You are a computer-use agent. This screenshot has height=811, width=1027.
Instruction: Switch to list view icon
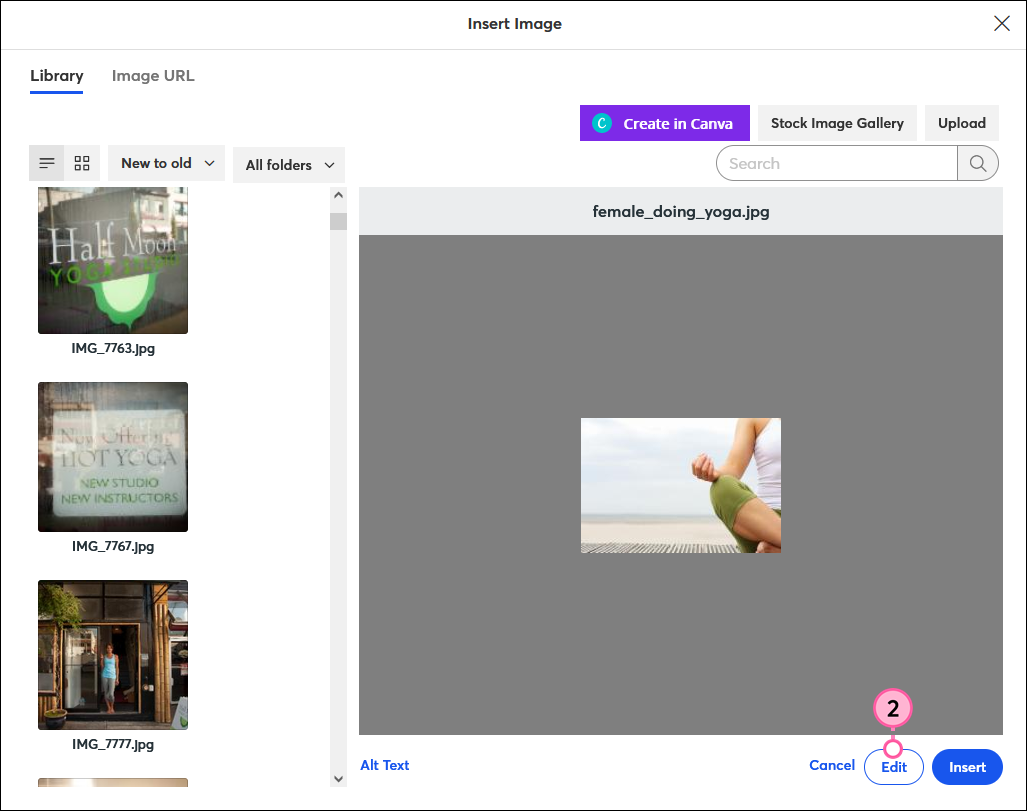(x=47, y=163)
